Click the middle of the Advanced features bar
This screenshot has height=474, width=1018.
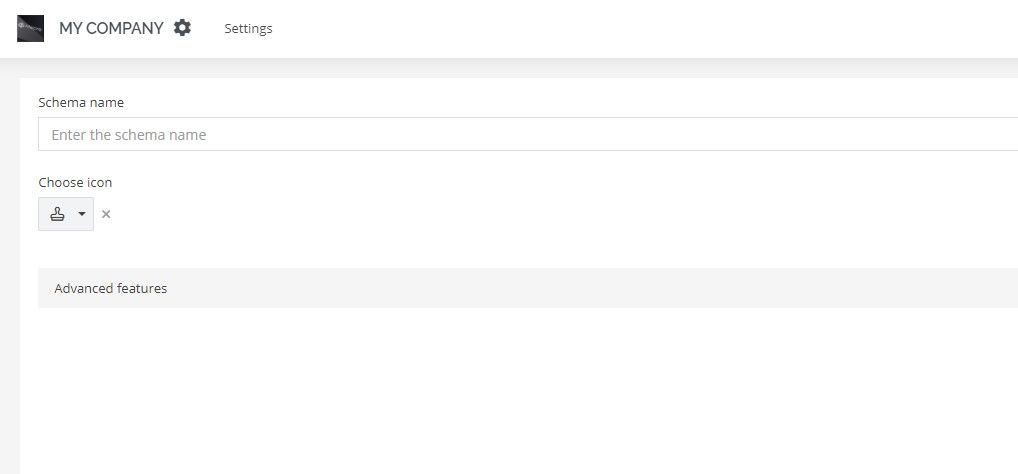point(528,288)
